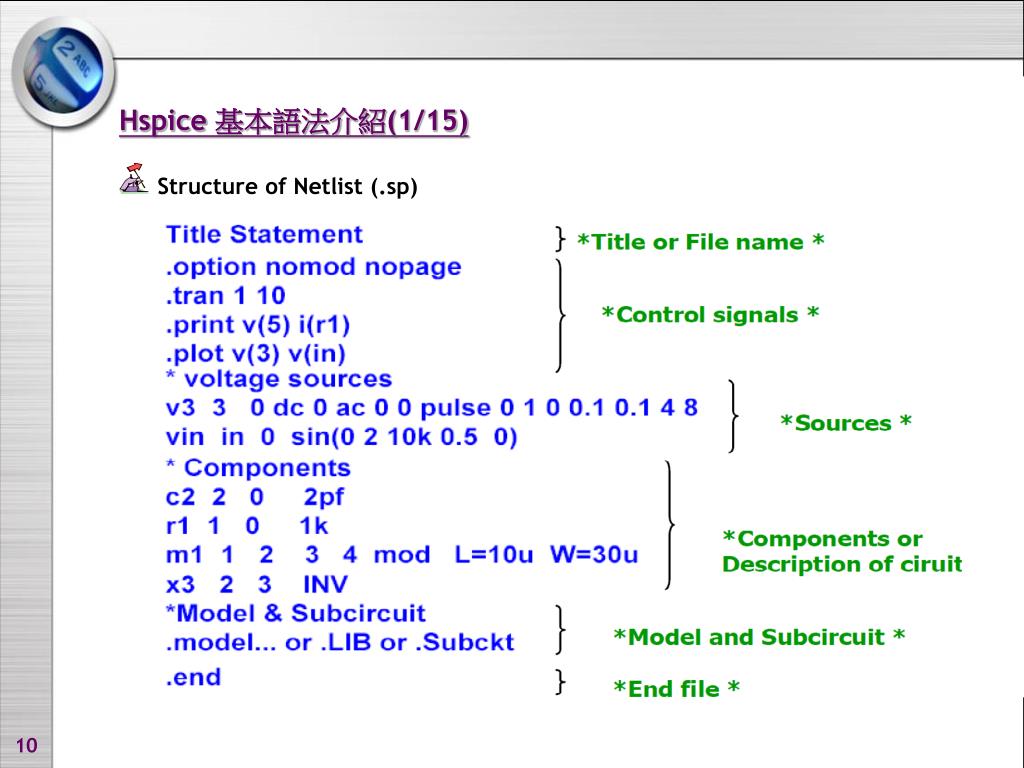Click the comment * voltage sources
Viewport: 1024px width, 768px height.
(279, 379)
